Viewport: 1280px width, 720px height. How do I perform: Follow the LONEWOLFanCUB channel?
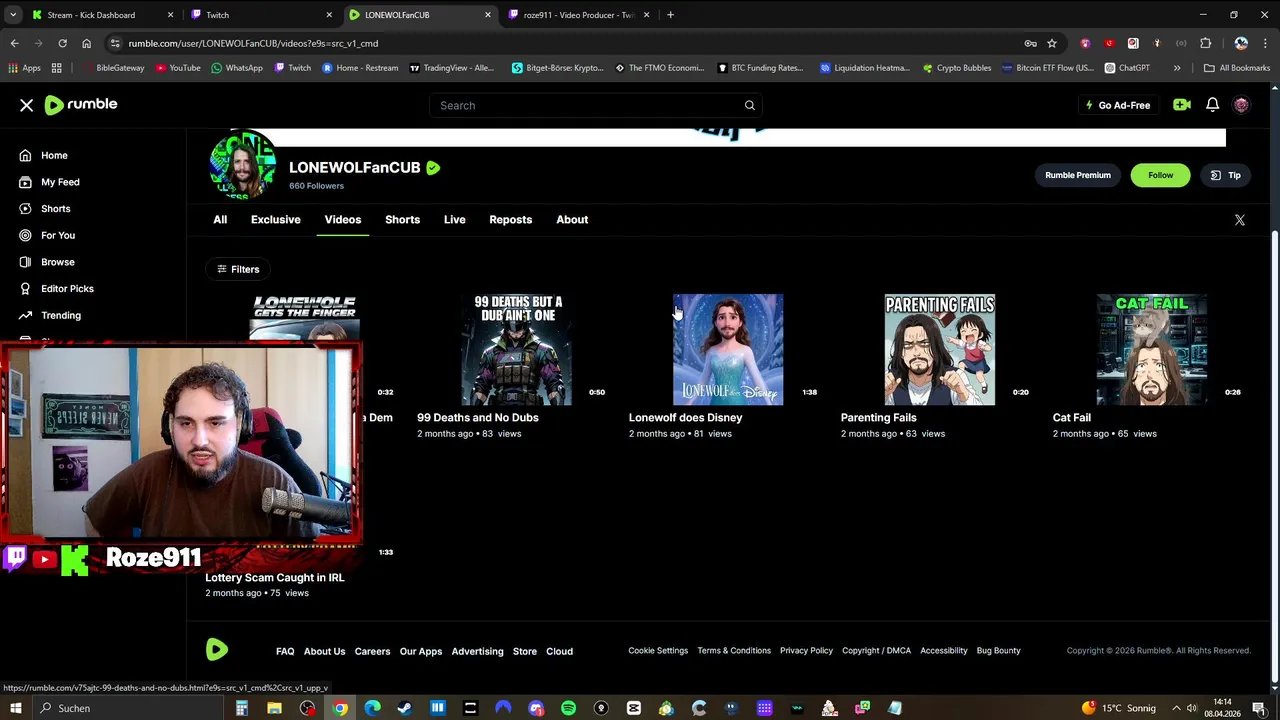tap(1160, 175)
